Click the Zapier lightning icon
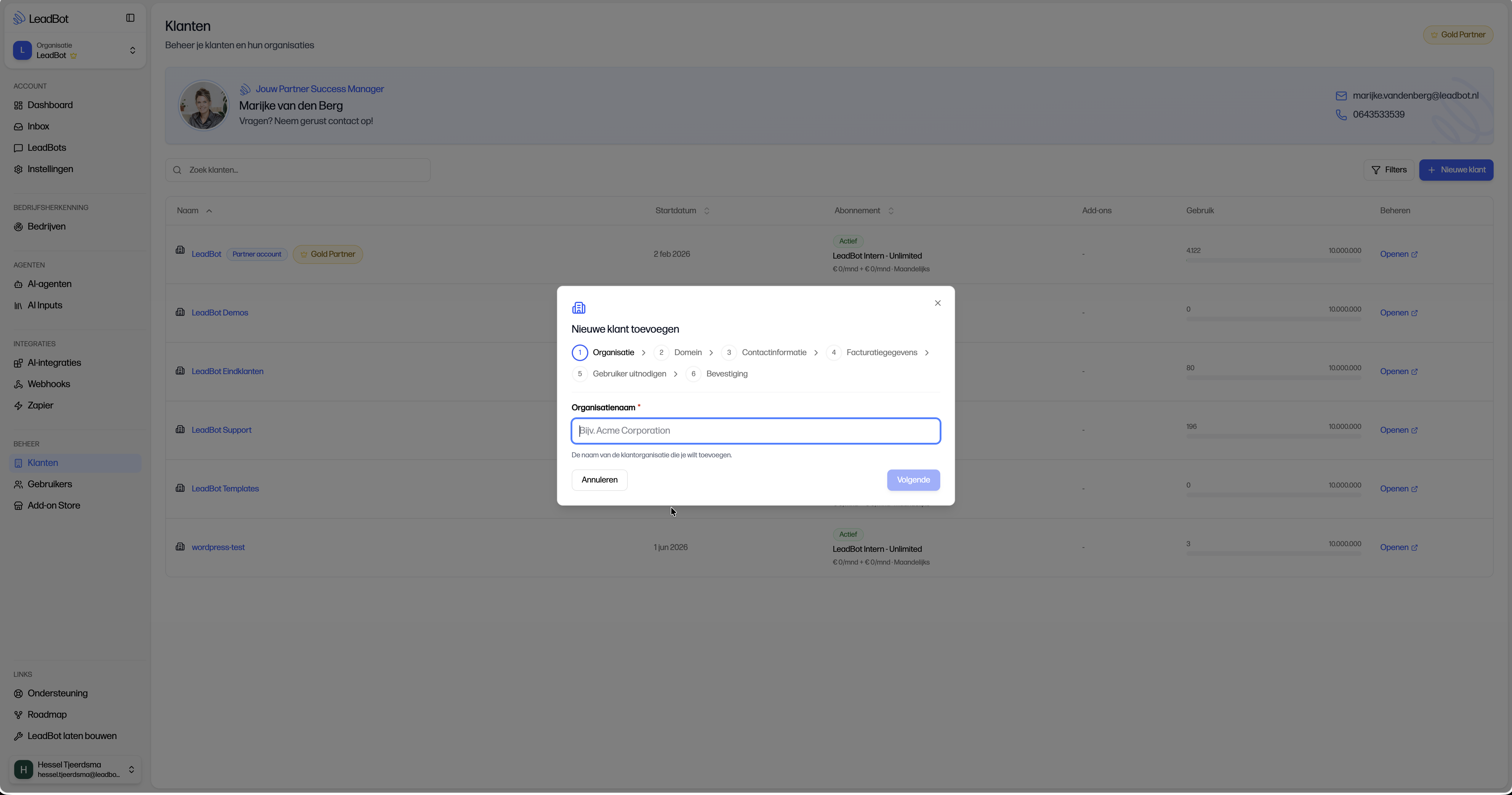 [18, 406]
